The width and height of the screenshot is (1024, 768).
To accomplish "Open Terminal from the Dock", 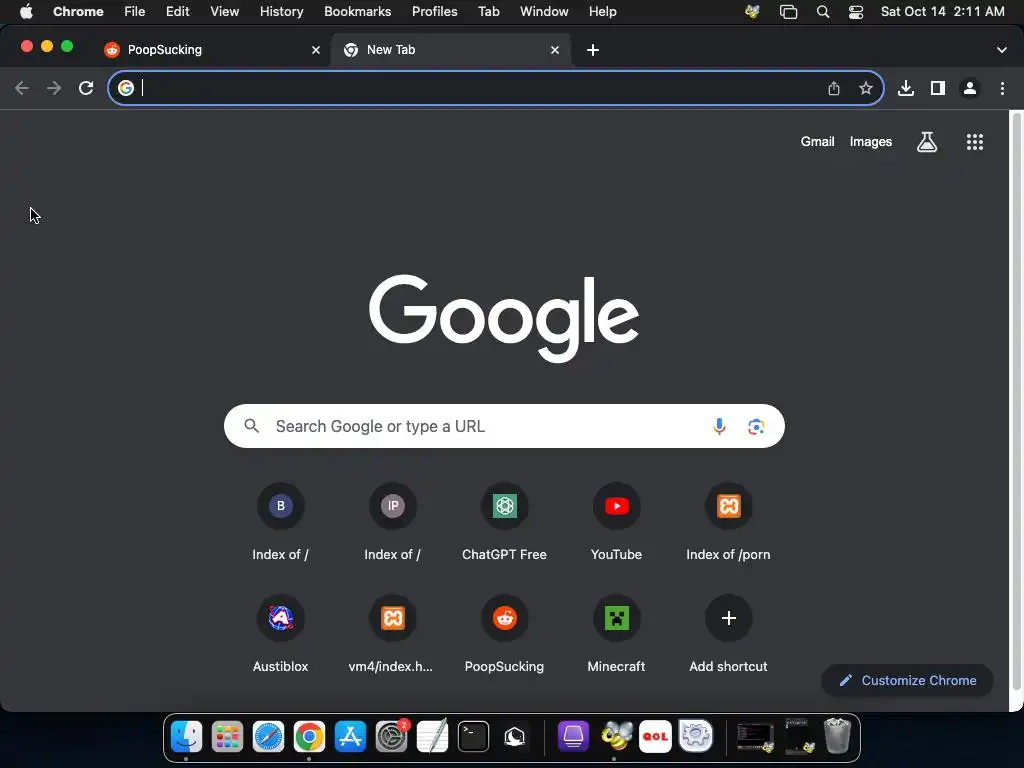I will click(473, 737).
